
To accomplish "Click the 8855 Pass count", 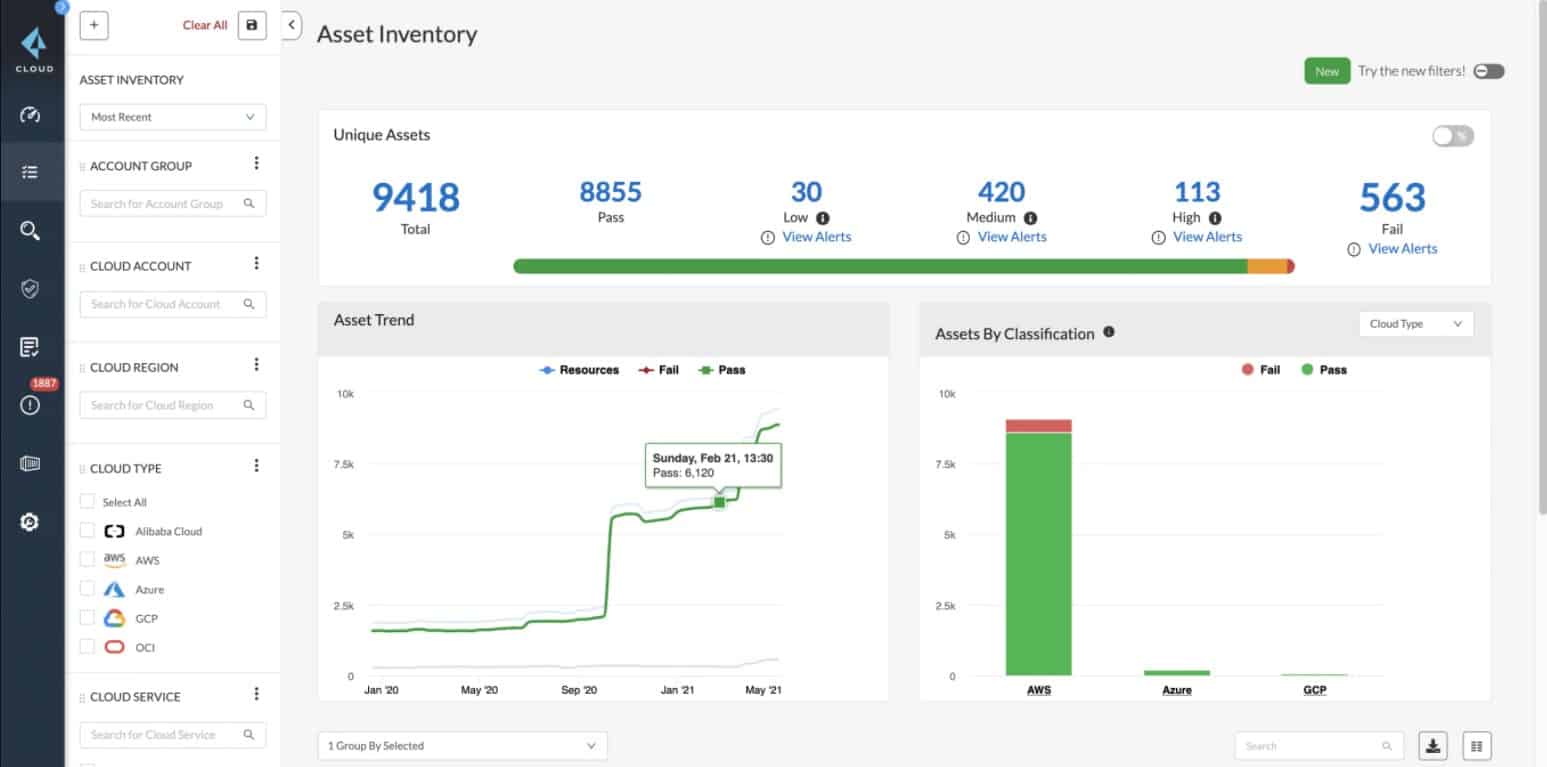I will point(610,191).
